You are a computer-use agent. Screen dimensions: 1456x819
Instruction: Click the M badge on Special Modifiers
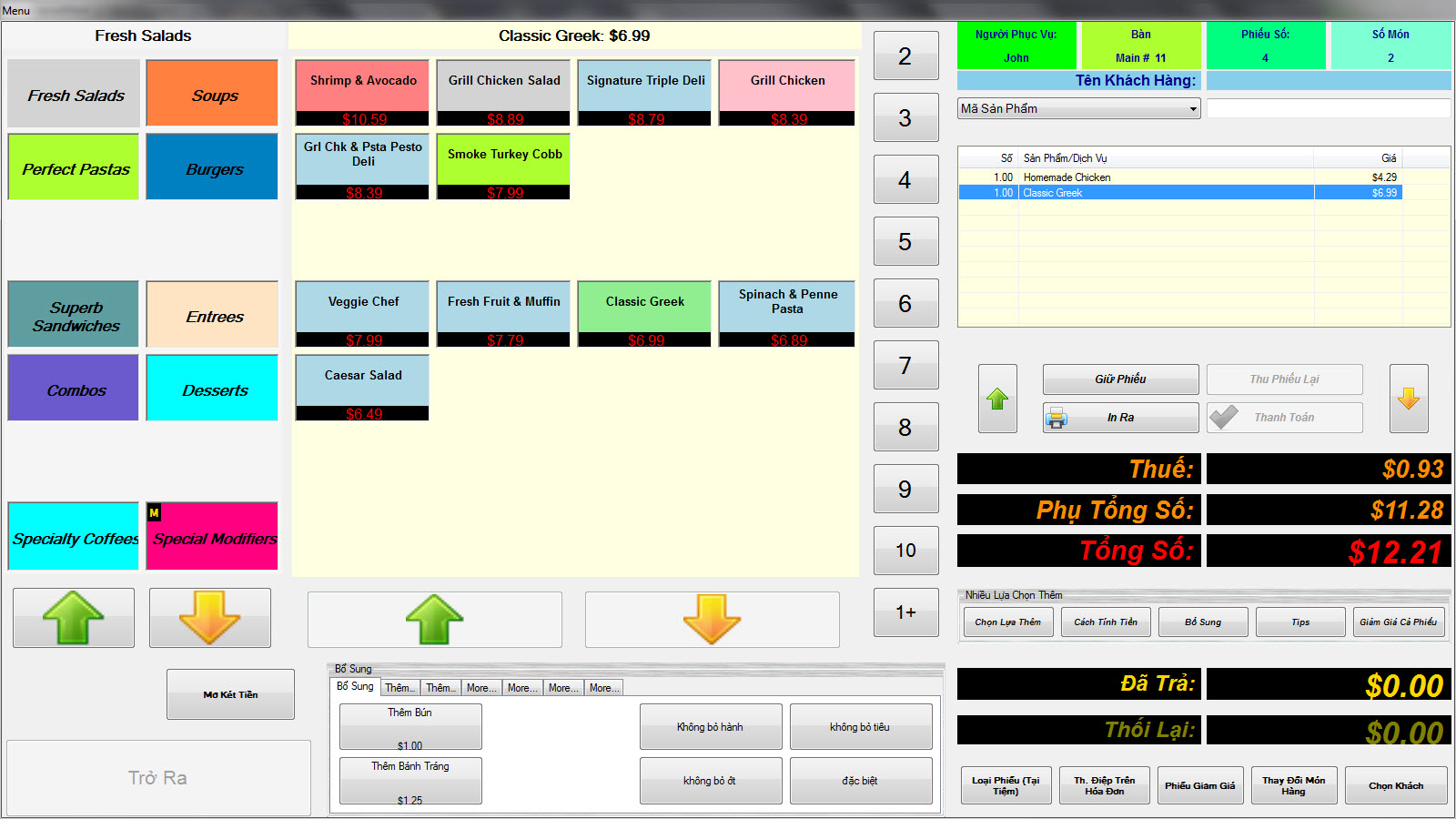pos(154,513)
